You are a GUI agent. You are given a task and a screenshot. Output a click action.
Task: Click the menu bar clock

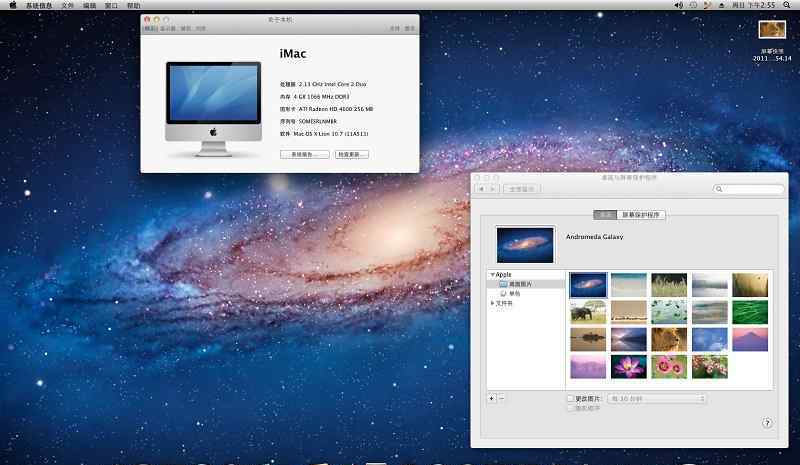click(x=754, y=5)
